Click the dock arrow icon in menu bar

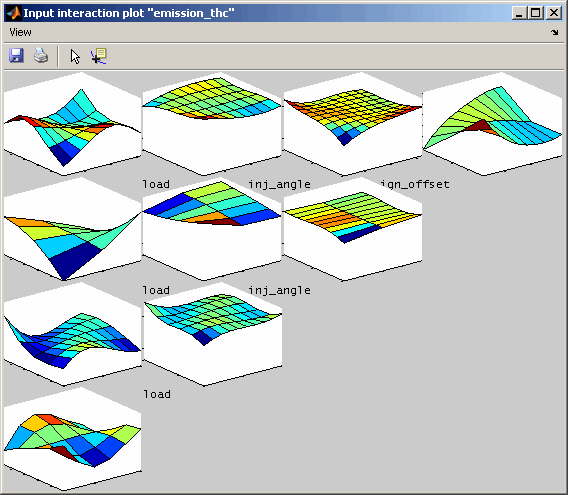point(555,32)
